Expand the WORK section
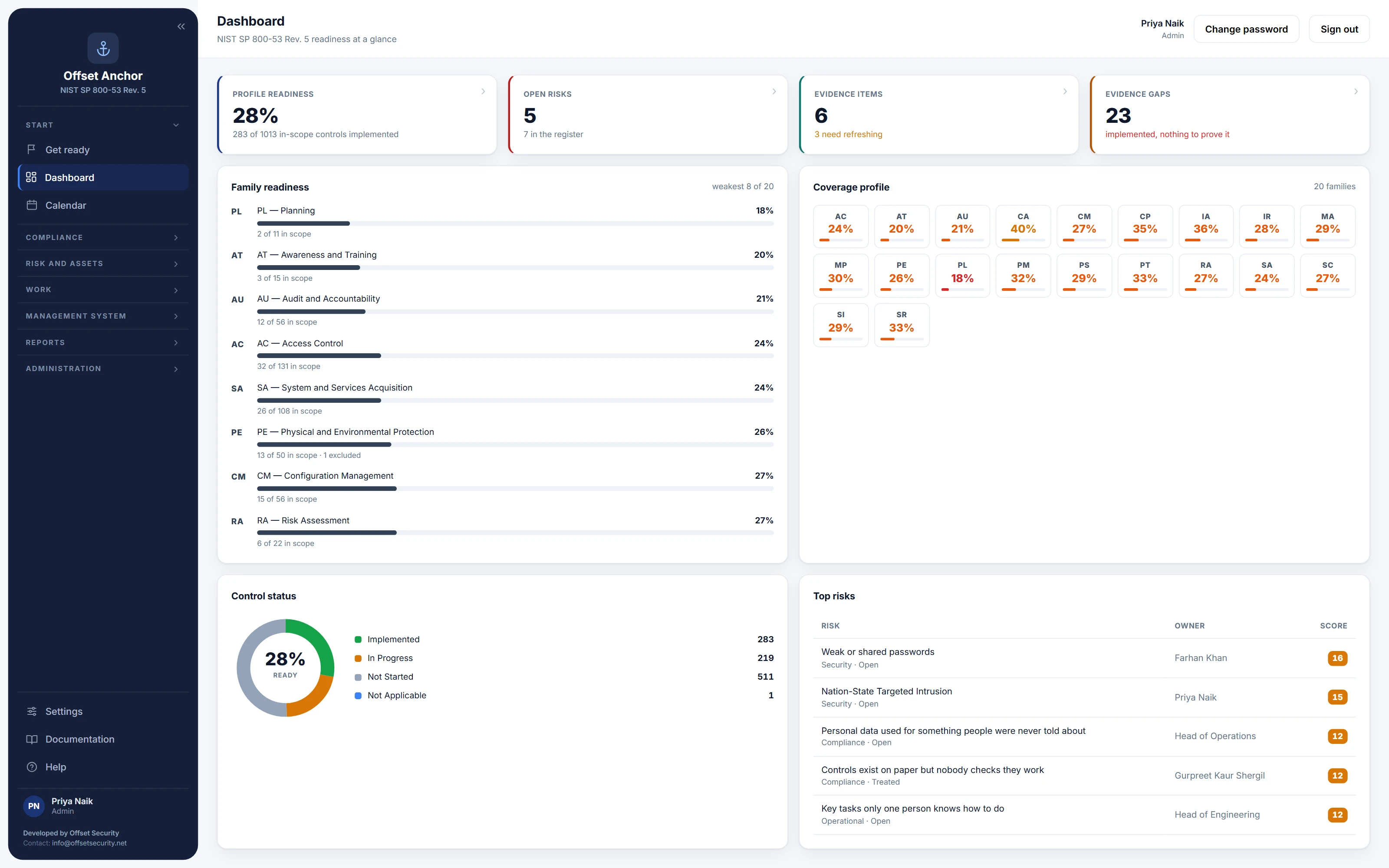Viewport: 1389px width, 868px height. pos(103,290)
